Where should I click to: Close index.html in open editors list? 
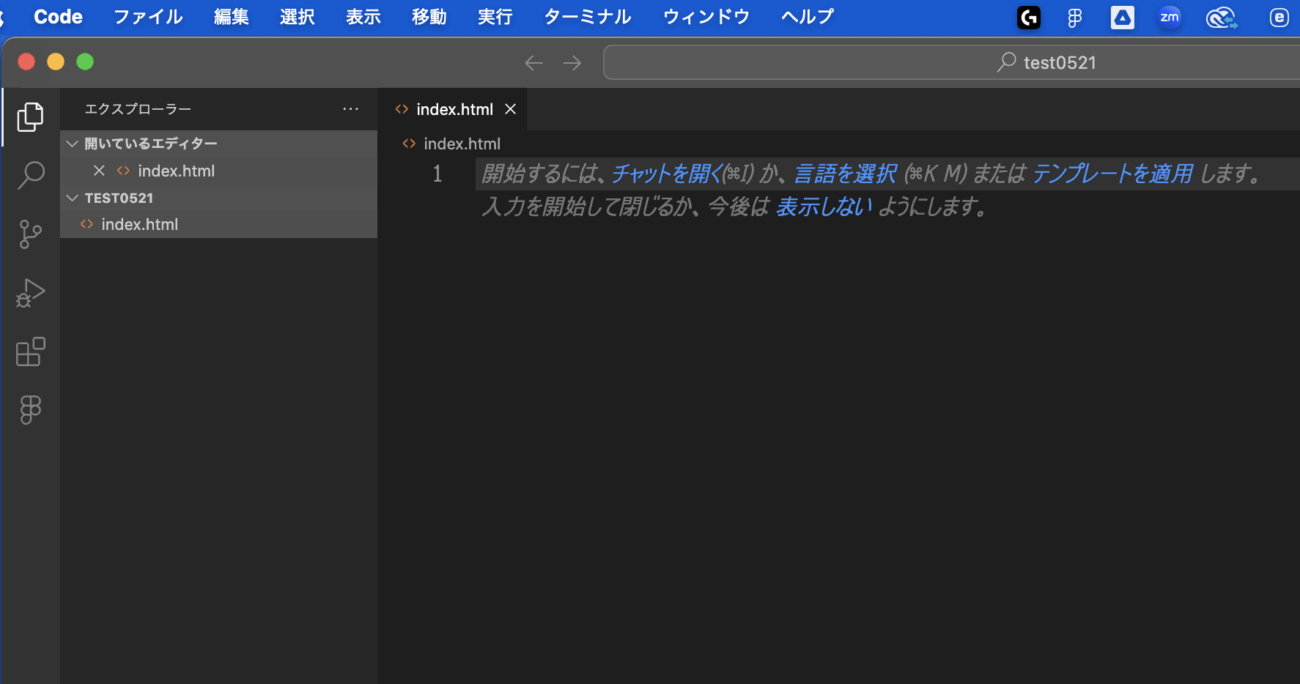pos(99,171)
